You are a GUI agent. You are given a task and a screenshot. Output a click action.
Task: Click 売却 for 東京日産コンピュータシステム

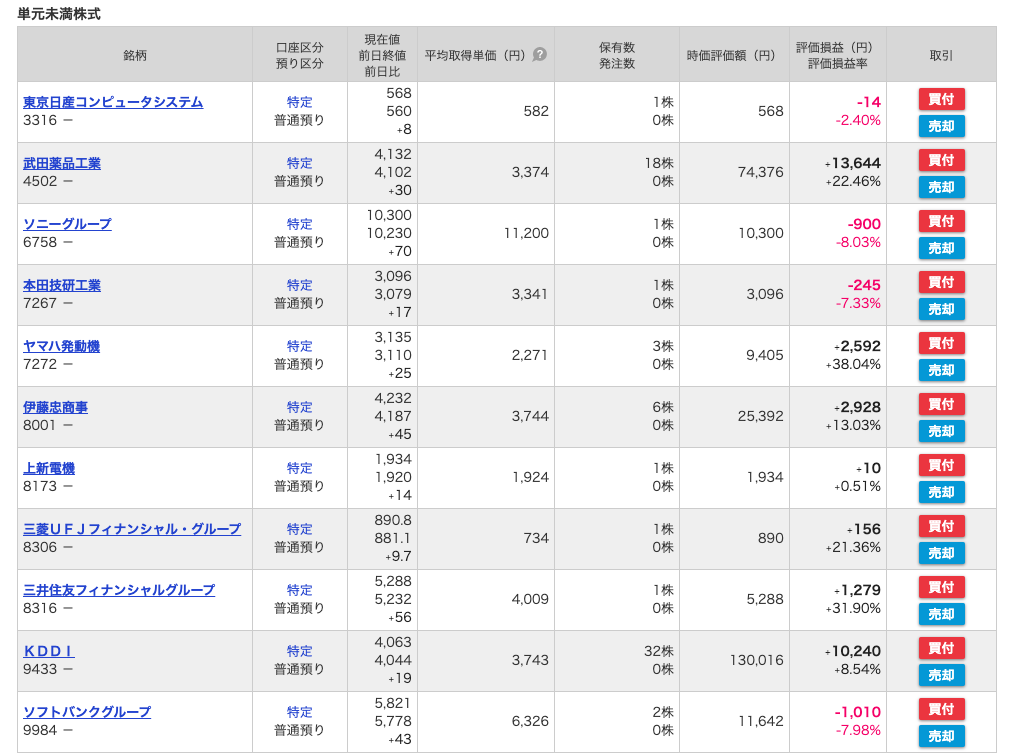(941, 126)
